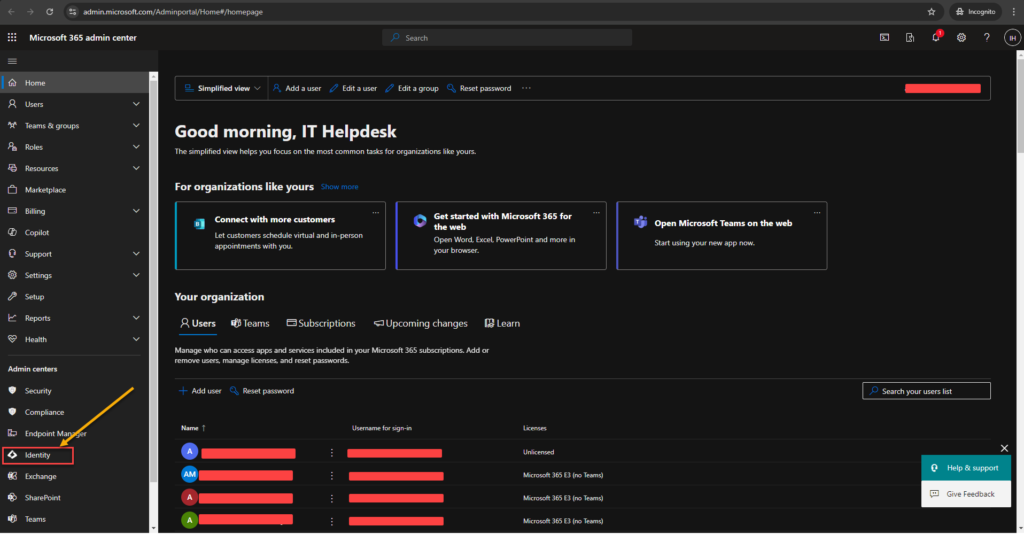The image size is (1024, 534).
Task: Click Edit a user in command bar
Action: (x=353, y=88)
